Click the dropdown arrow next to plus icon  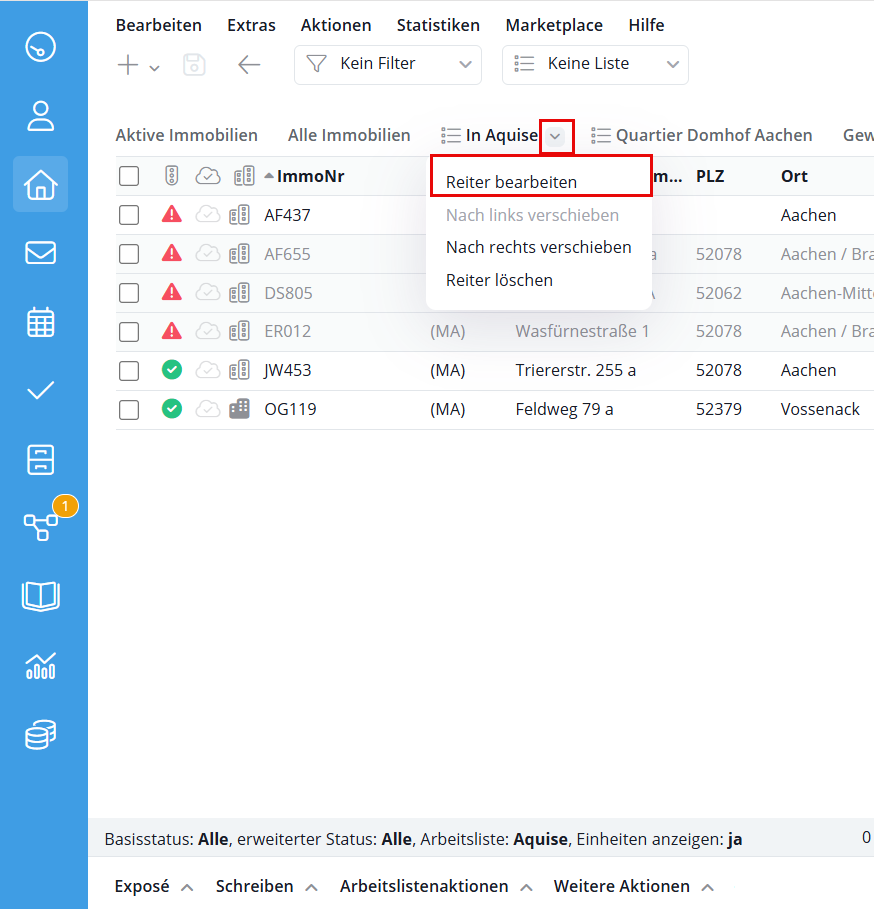(154, 68)
